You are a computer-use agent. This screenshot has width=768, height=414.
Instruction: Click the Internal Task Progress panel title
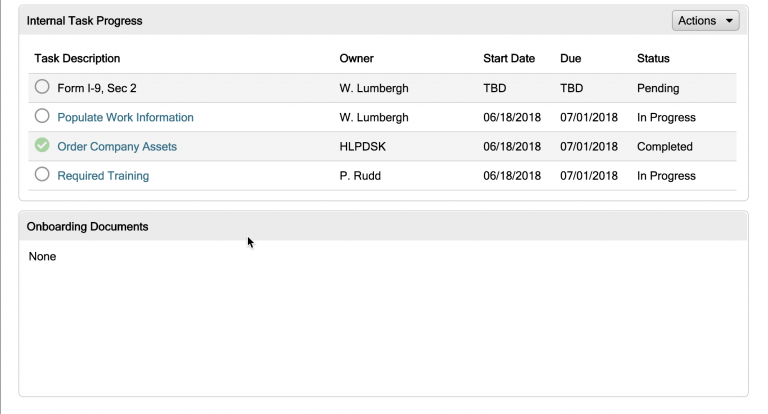84,21
